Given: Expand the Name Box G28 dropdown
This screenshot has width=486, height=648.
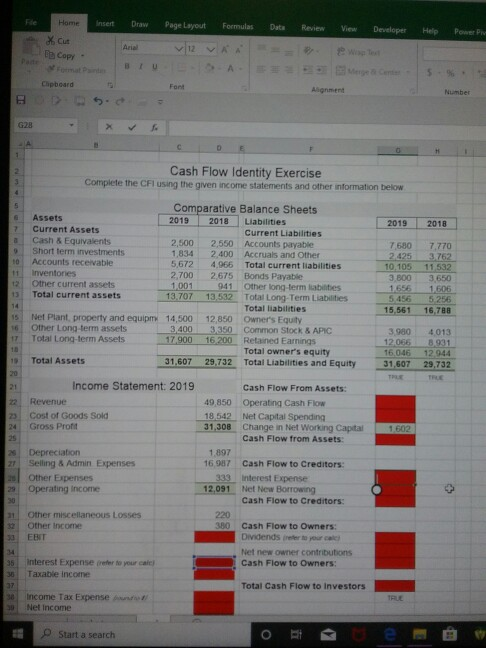Looking at the screenshot, I should point(71,125).
